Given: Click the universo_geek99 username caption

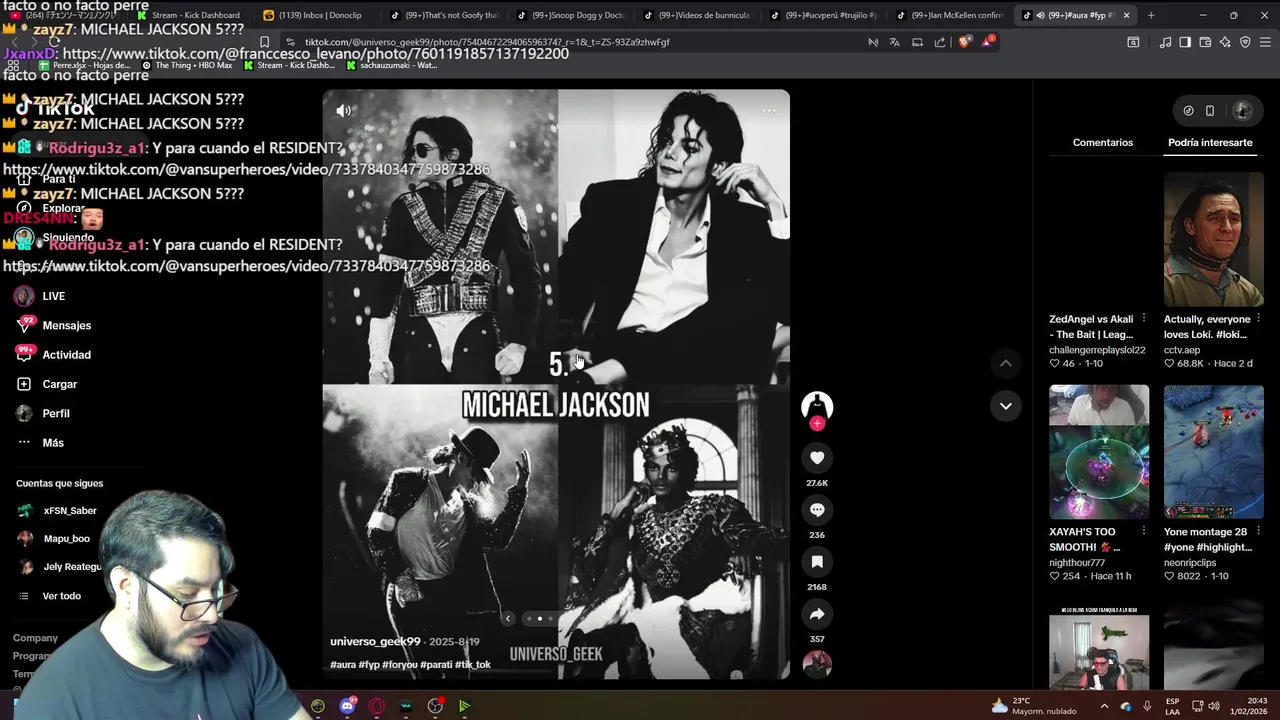Looking at the screenshot, I should [x=375, y=641].
